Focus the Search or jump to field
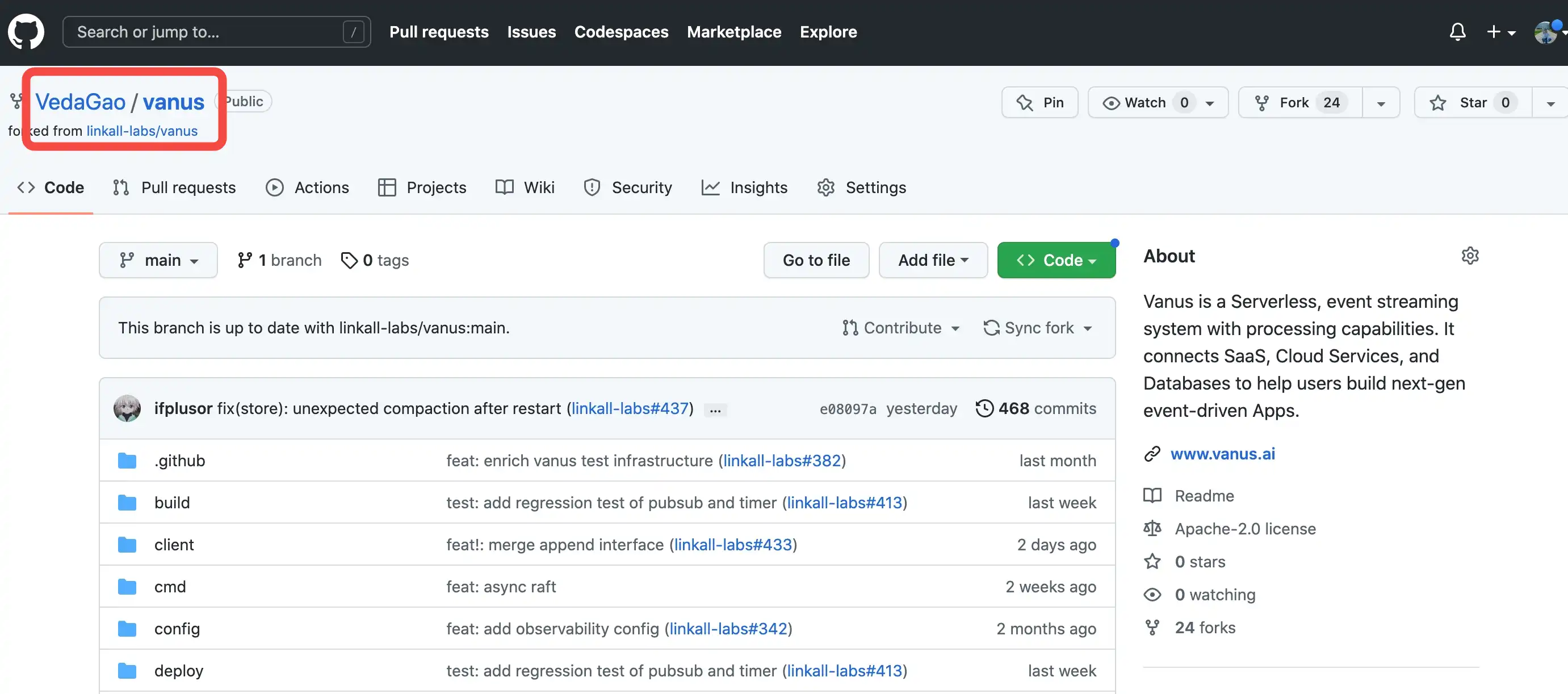The width and height of the screenshot is (1568, 694). pos(217,32)
